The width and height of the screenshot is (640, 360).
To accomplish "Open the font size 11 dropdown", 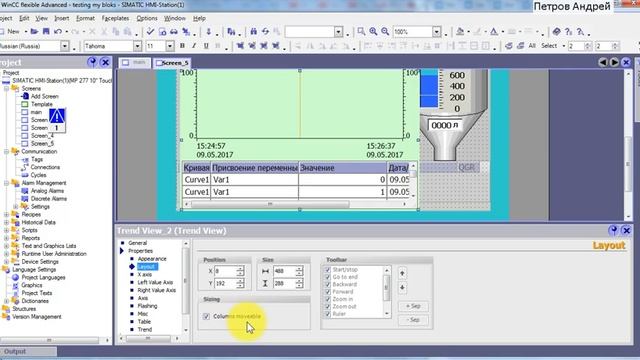I will point(170,46).
